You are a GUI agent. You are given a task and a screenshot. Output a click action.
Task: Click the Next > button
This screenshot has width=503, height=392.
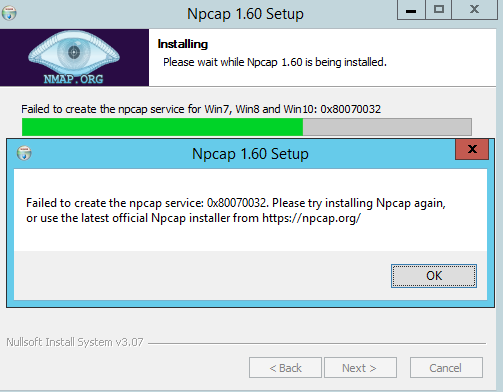360,368
